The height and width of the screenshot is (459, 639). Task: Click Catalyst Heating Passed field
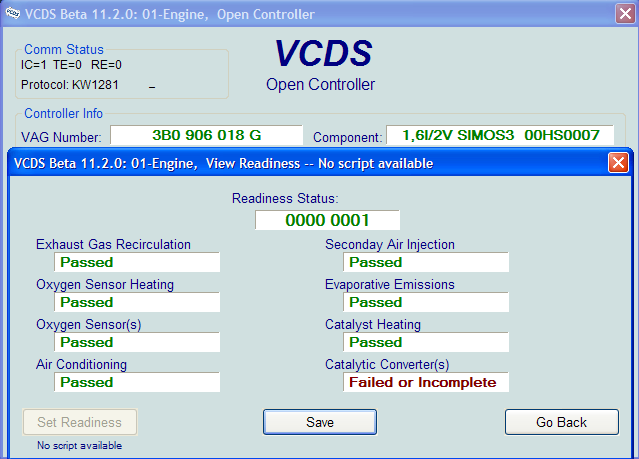pyautogui.click(x=426, y=342)
